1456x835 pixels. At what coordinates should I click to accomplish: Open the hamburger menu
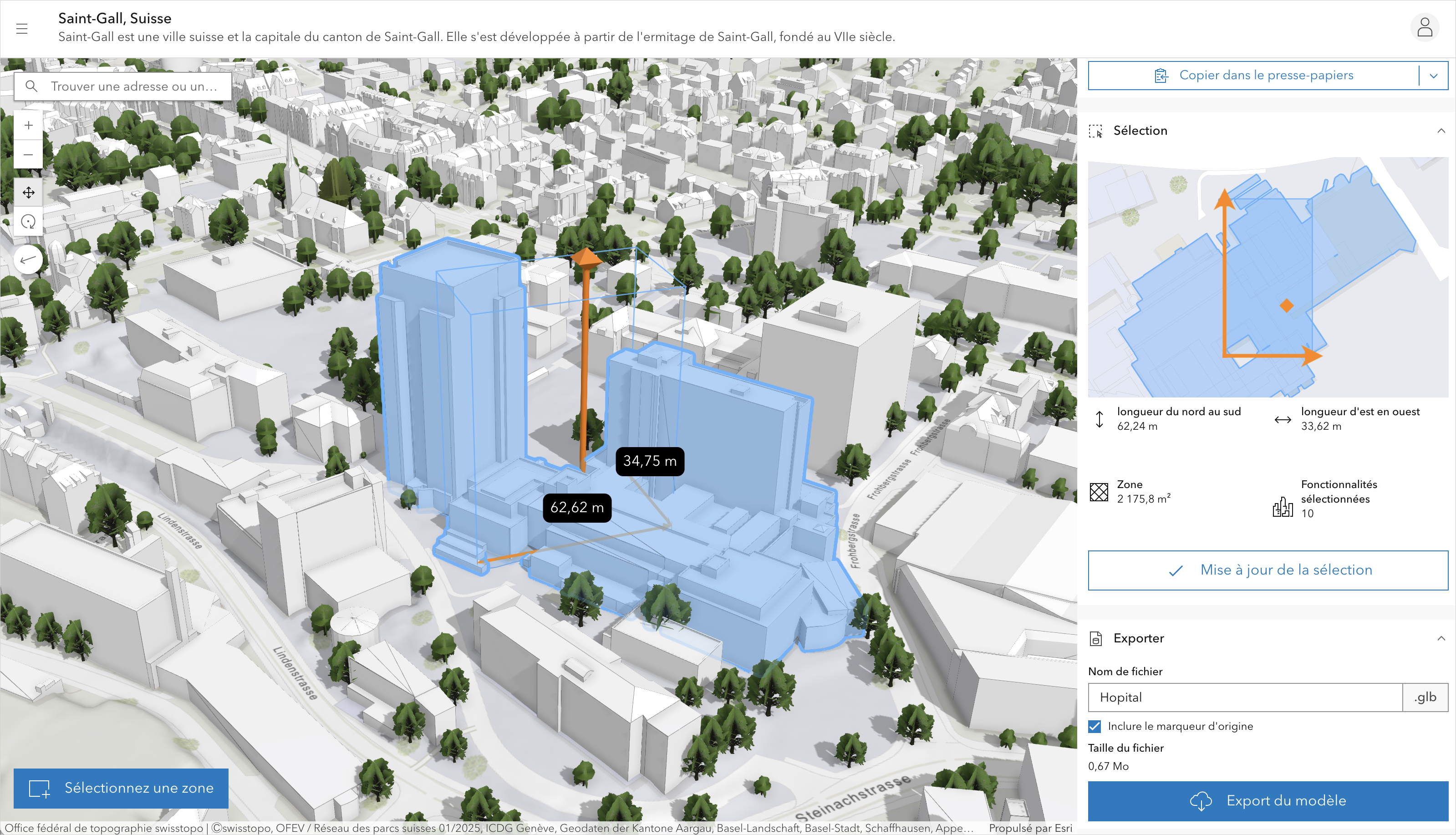coord(22,29)
